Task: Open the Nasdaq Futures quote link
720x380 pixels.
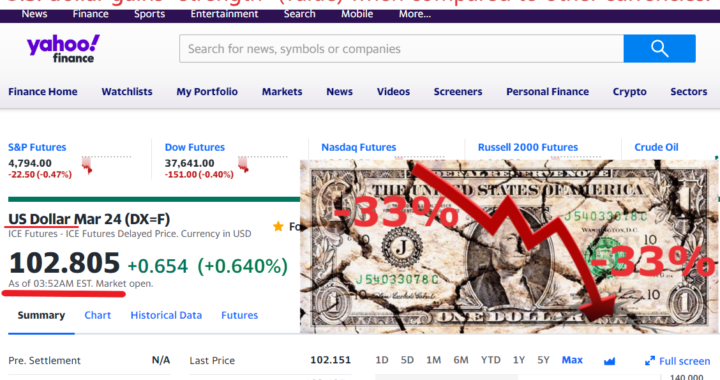Action: tap(359, 147)
